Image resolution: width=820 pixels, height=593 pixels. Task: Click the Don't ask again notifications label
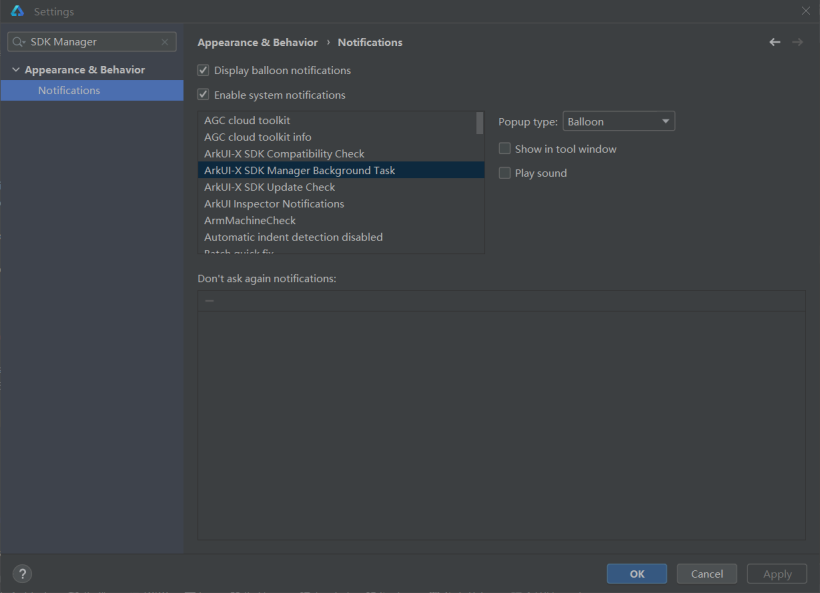tap(267, 279)
